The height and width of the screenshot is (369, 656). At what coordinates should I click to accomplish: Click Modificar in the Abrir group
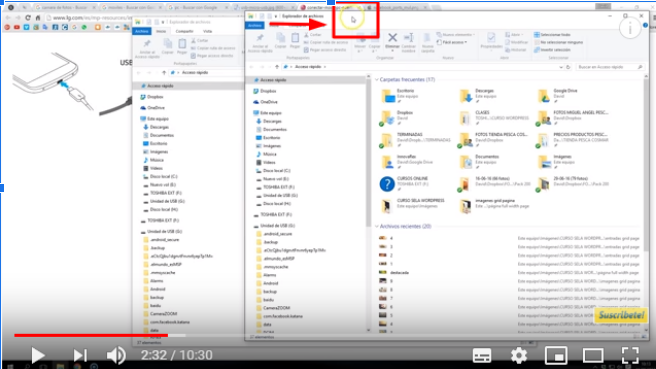pos(516,42)
